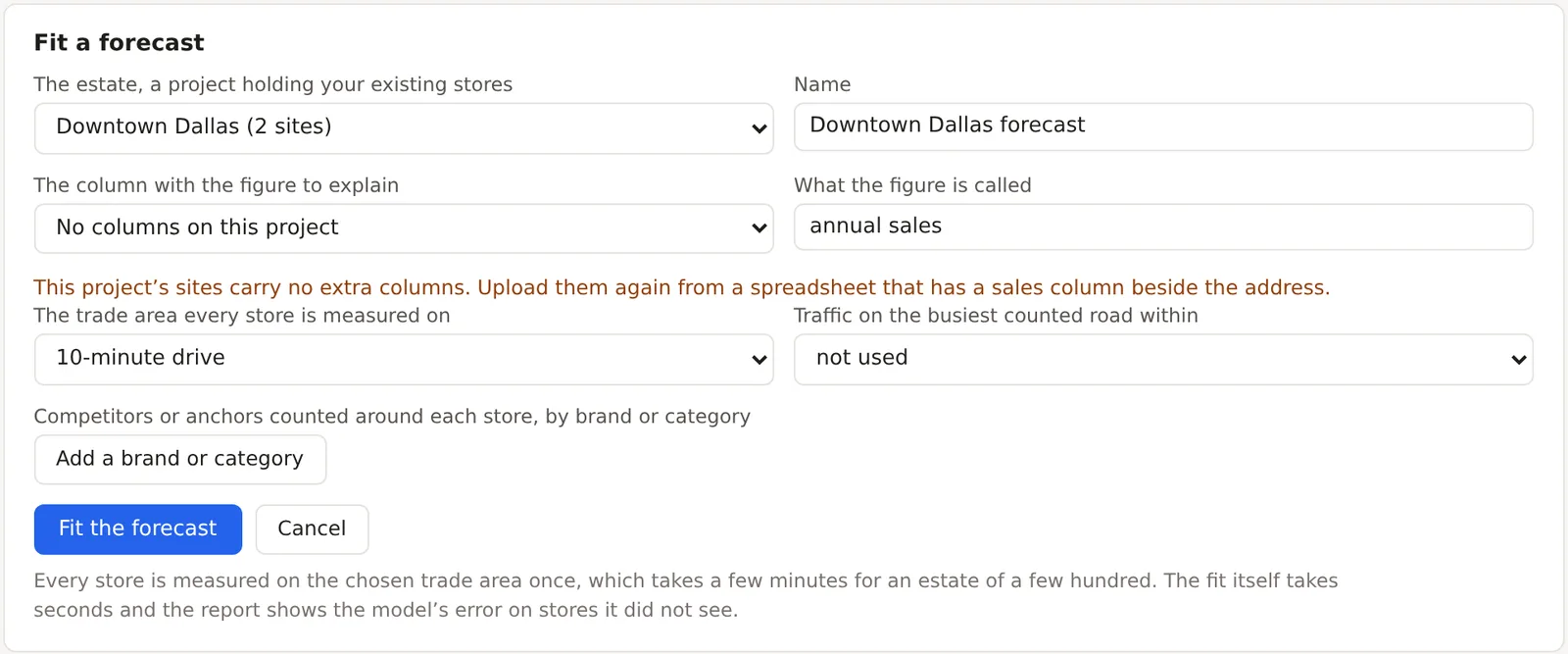
Task: Open the estate project dropdown showing Downtown Dallas
Action: 404,128
